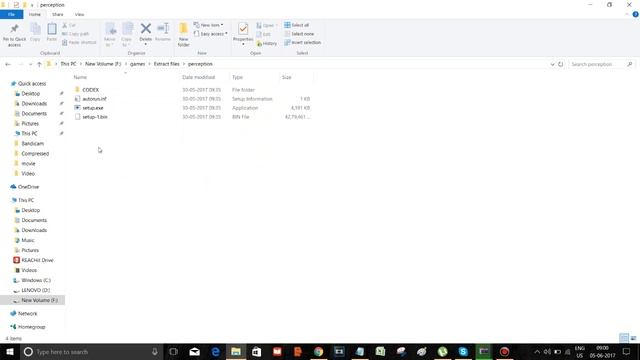This screenshot has width=640, height=360.
Task: Open Quick access in navigation pane
Action: pyautogui.click(x=32, y=84)
